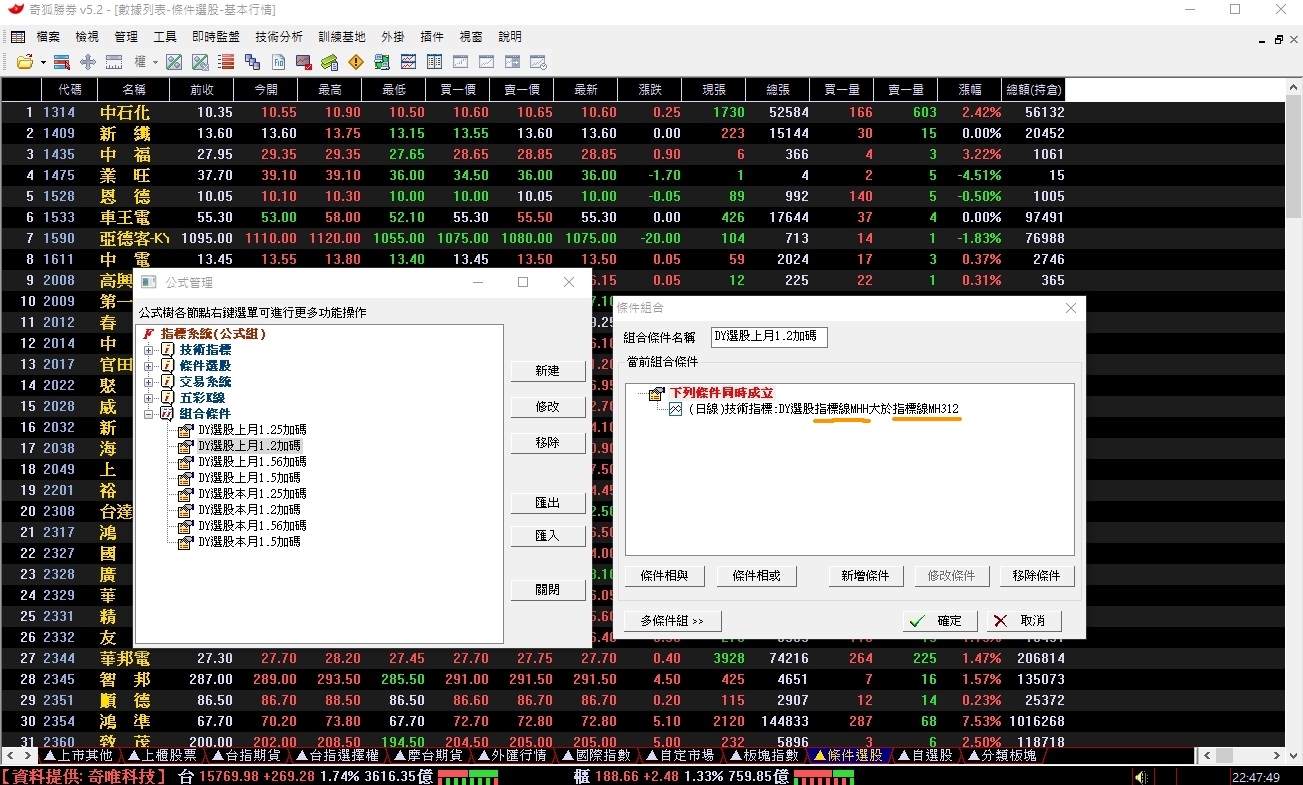Click the 組合條件名稱 text field

tap(768, 337)
